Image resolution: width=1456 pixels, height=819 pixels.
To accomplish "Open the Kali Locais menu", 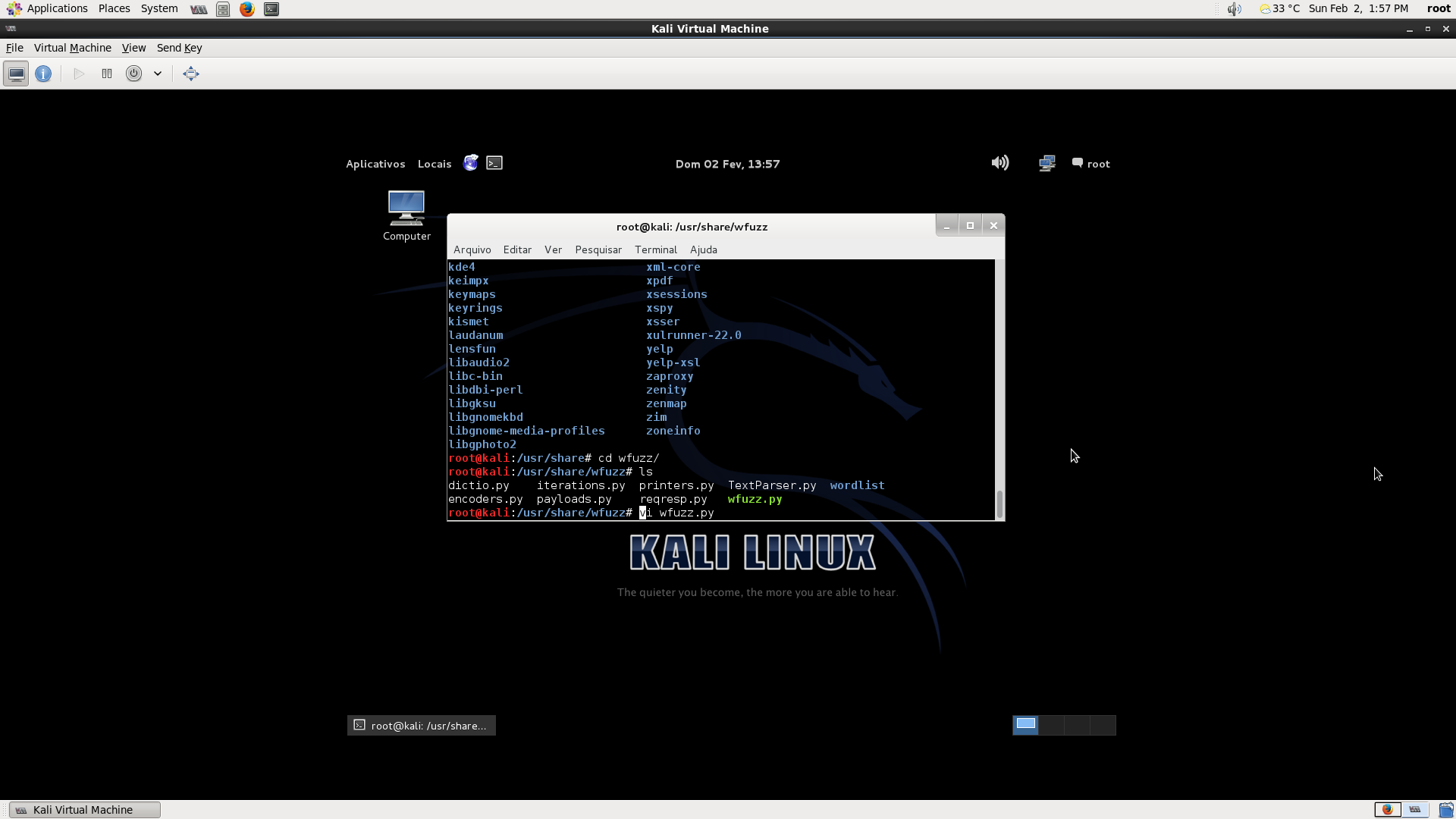I will click(435, 164).
